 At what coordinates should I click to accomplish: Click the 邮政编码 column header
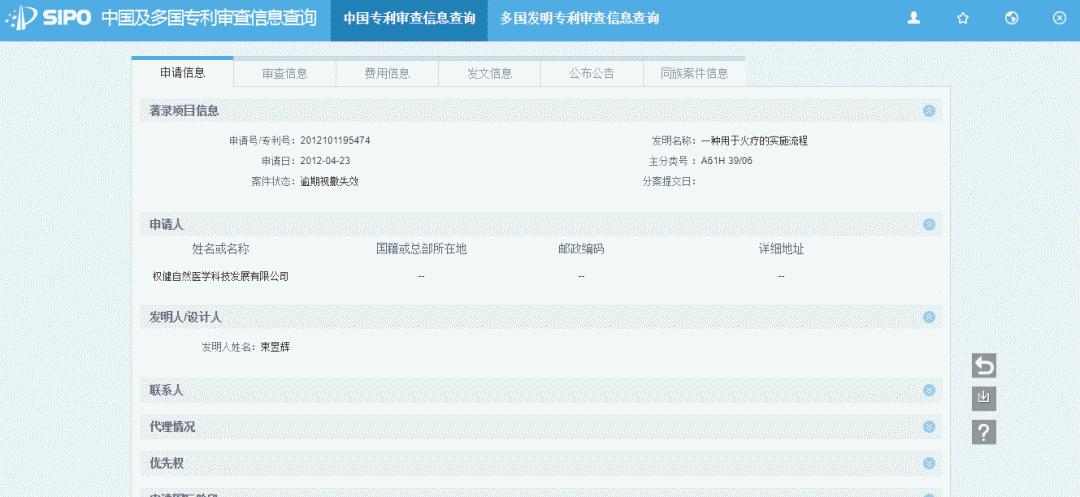point(581,249)
